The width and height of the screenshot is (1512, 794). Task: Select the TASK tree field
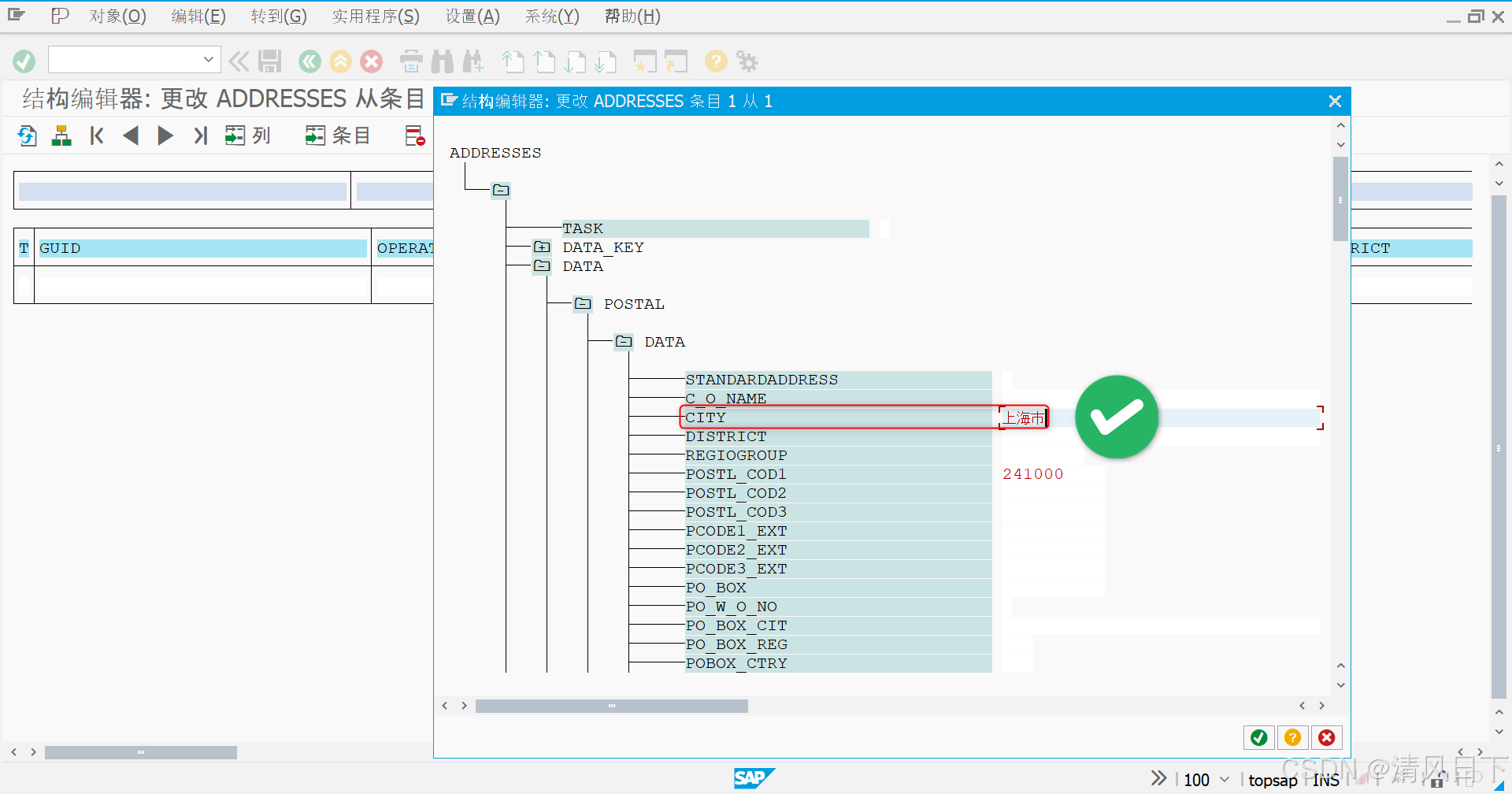[x=715, y=228]
